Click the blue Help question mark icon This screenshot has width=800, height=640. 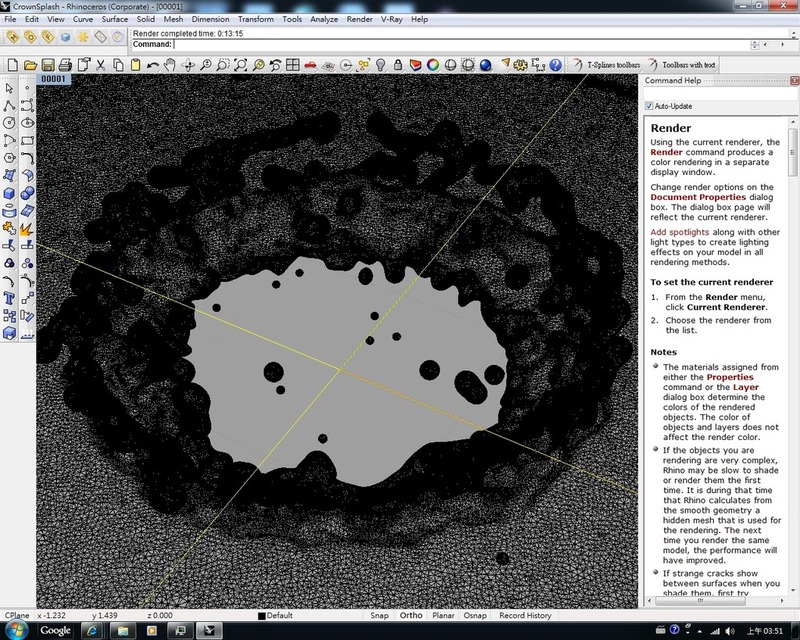(556, 65)
